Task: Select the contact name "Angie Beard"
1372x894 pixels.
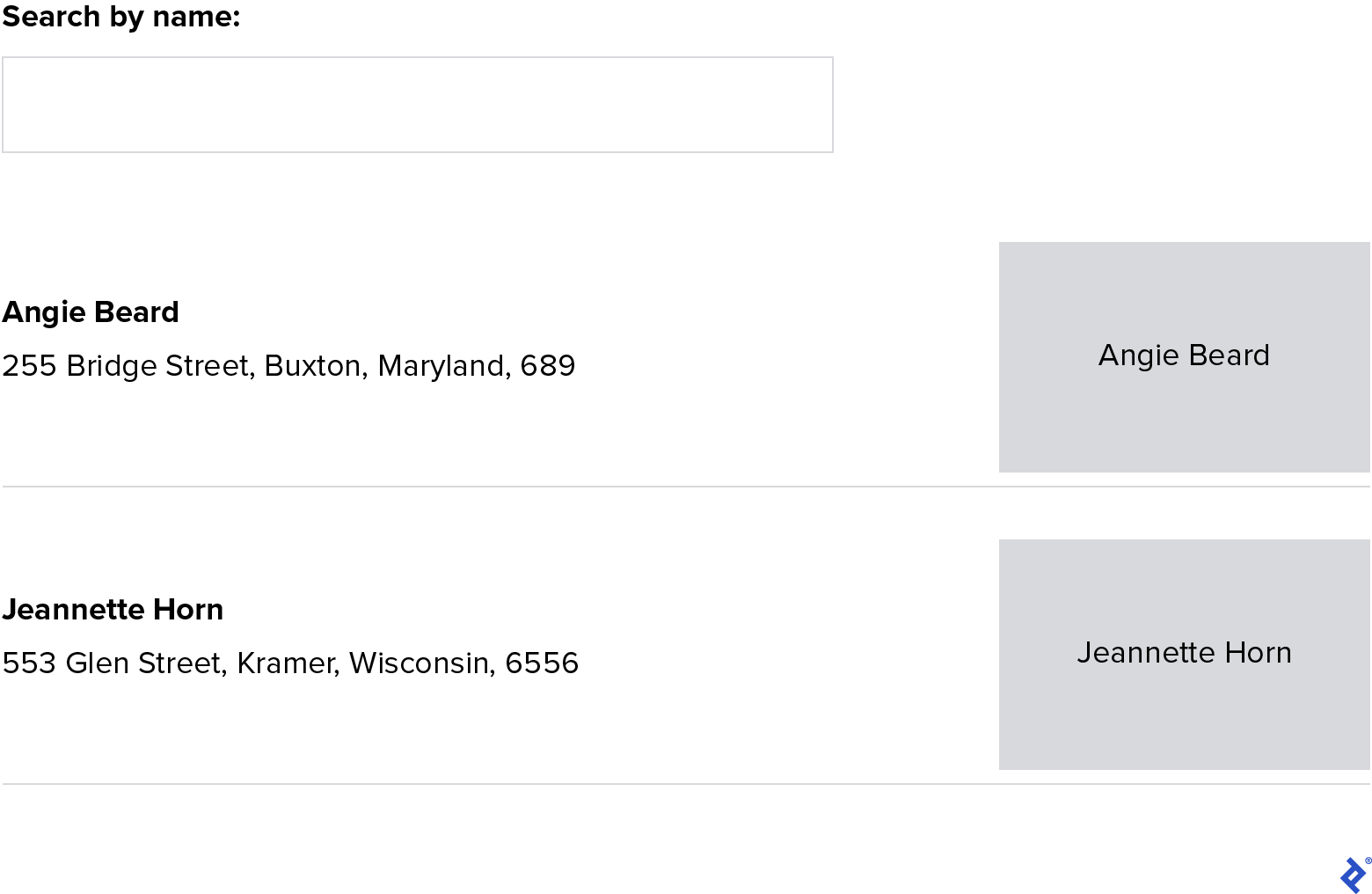Action: [91, 311]
